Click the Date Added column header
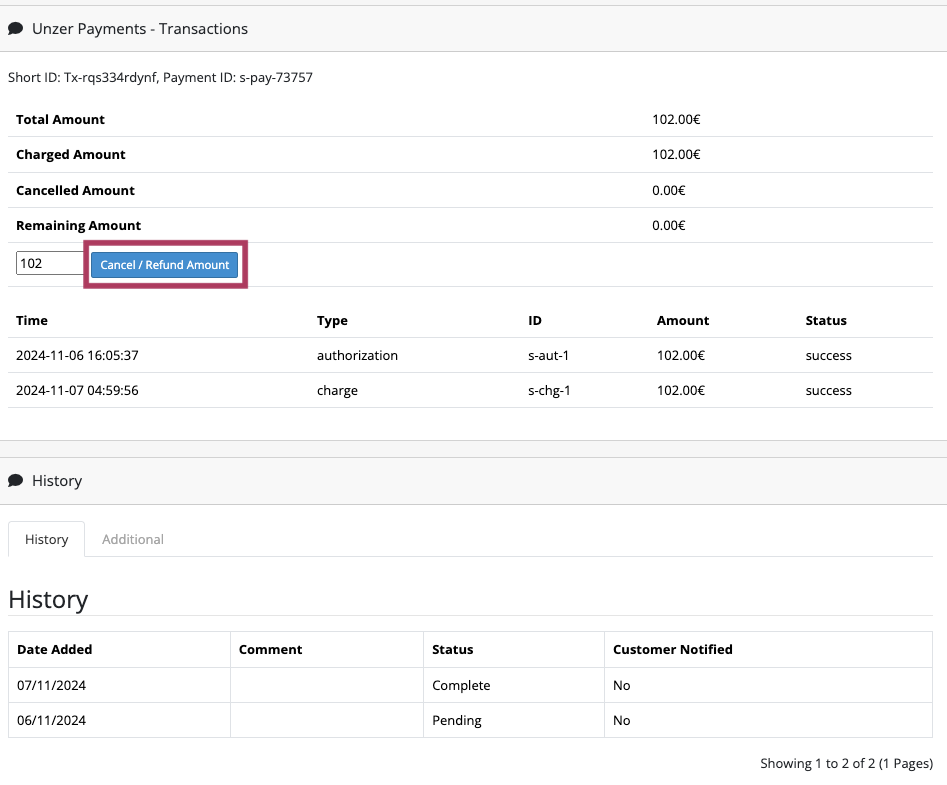This screenshot has width=947, height=785. [54, 649]
